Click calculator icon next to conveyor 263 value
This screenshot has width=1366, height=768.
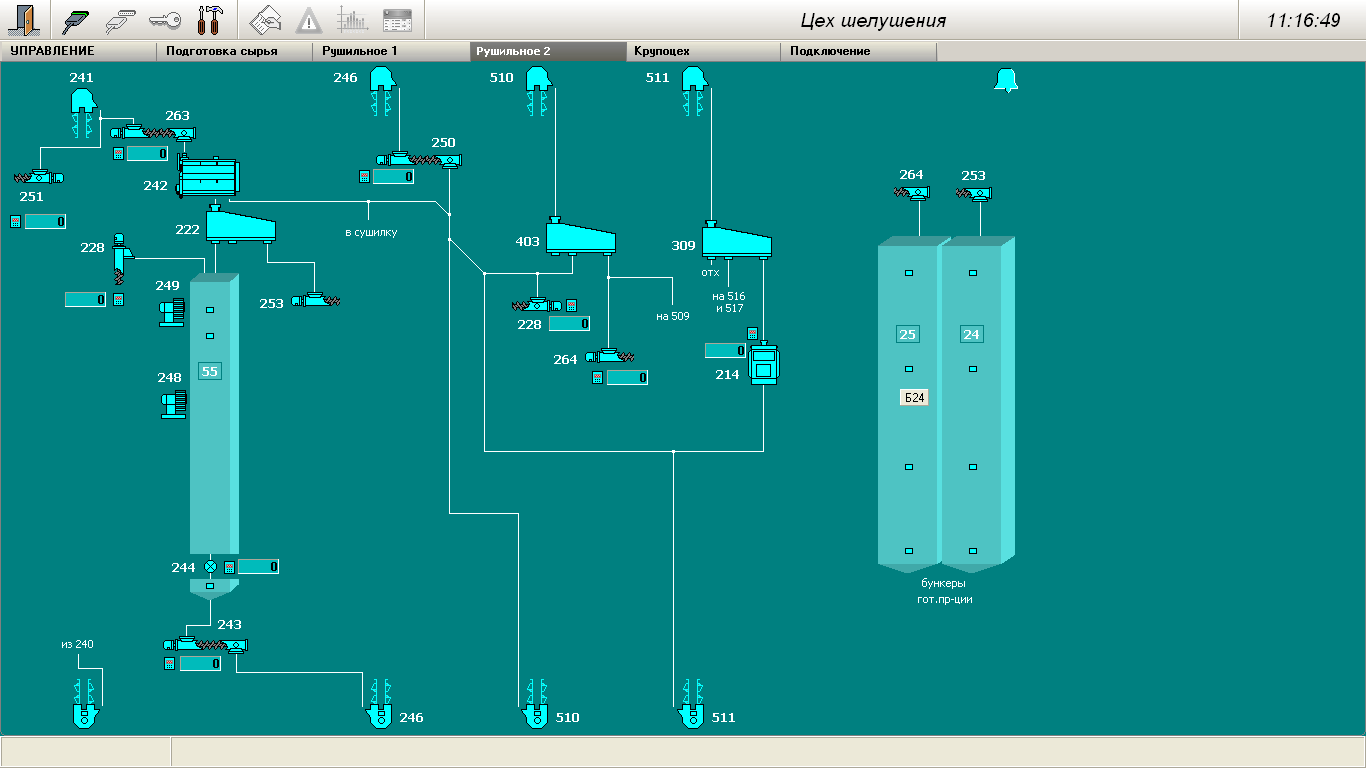click(118, 153)
